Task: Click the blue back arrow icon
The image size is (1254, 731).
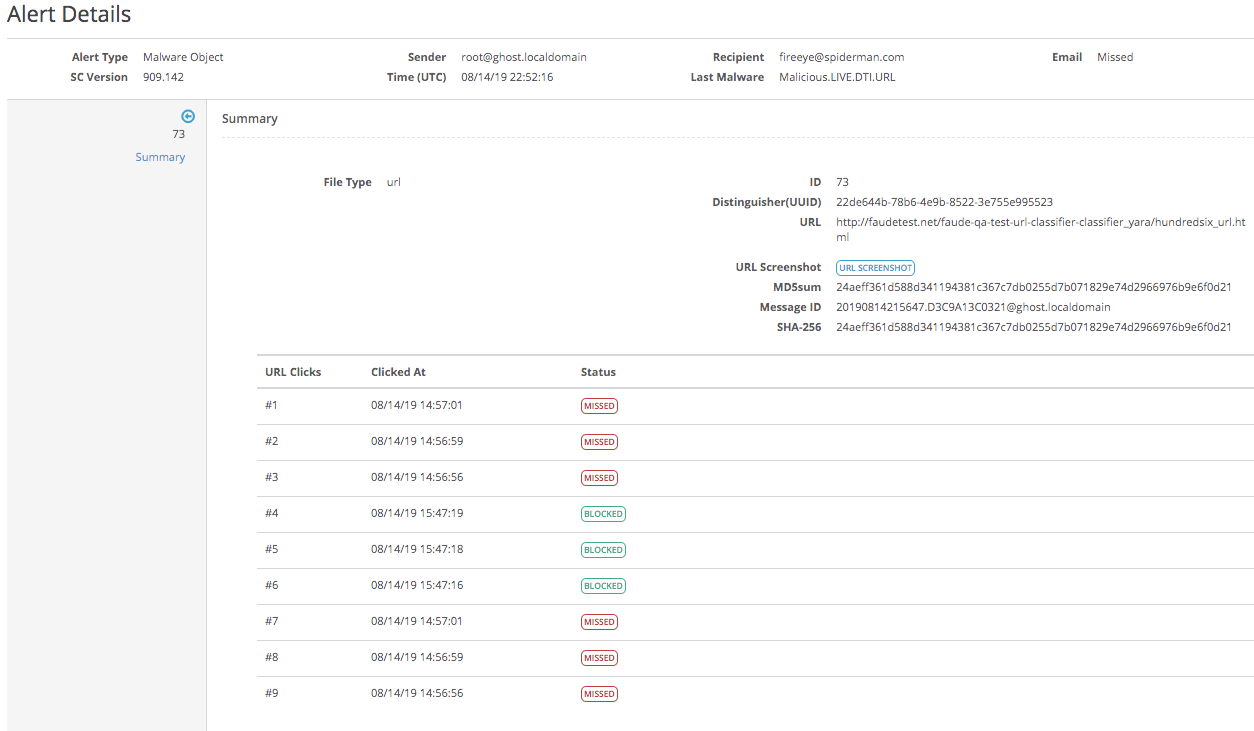Action: [187, 116]
